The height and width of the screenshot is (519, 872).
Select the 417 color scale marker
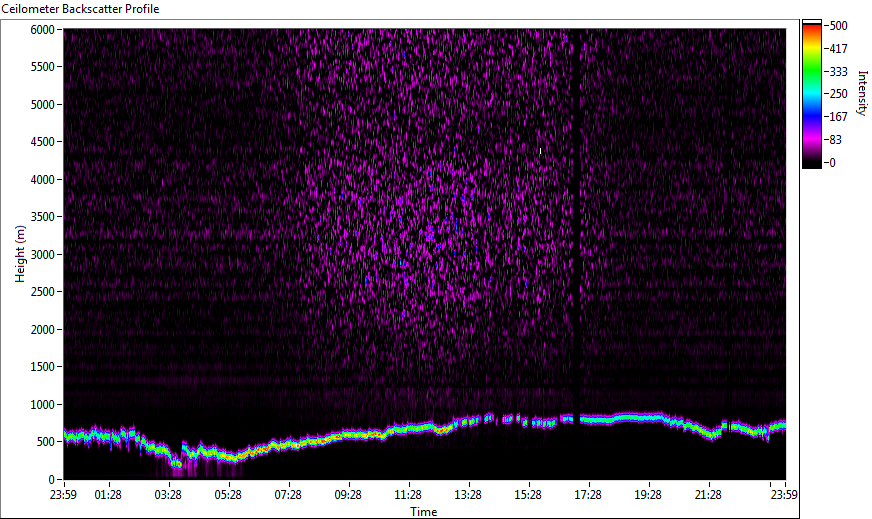pos(838,48)
